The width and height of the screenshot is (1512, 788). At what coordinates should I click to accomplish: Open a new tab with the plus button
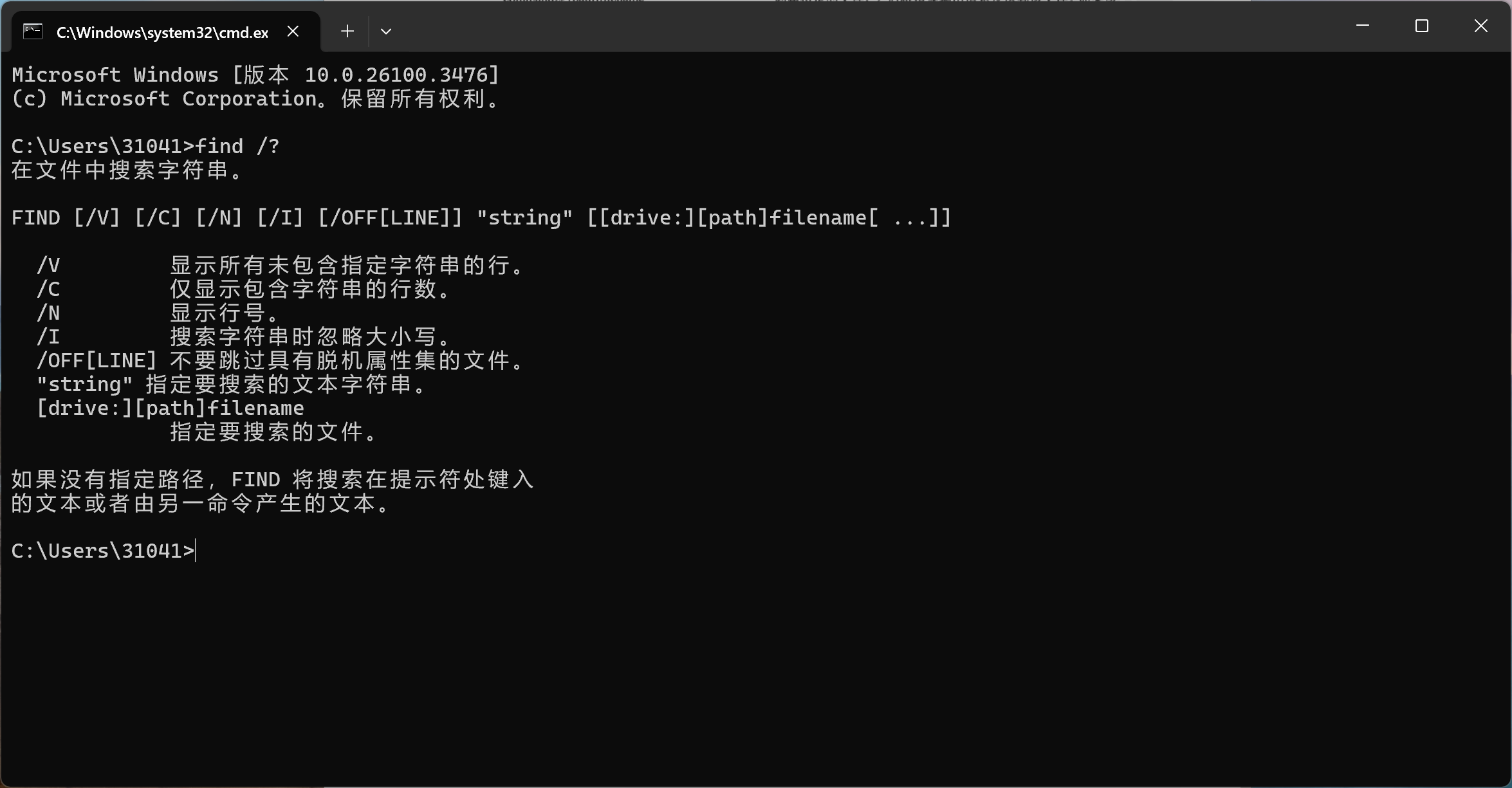(347, 31)
